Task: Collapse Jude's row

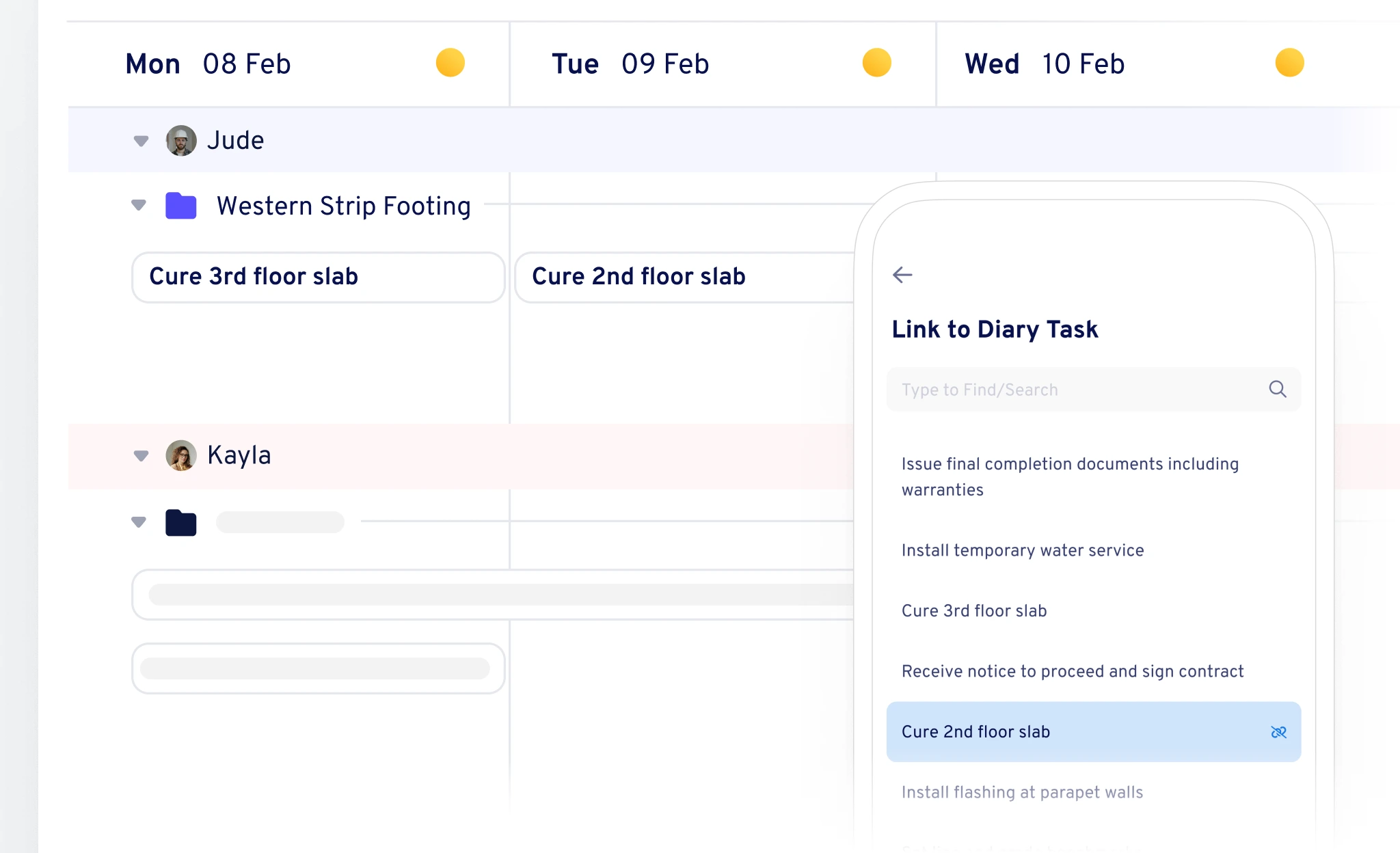Action: 141,141
